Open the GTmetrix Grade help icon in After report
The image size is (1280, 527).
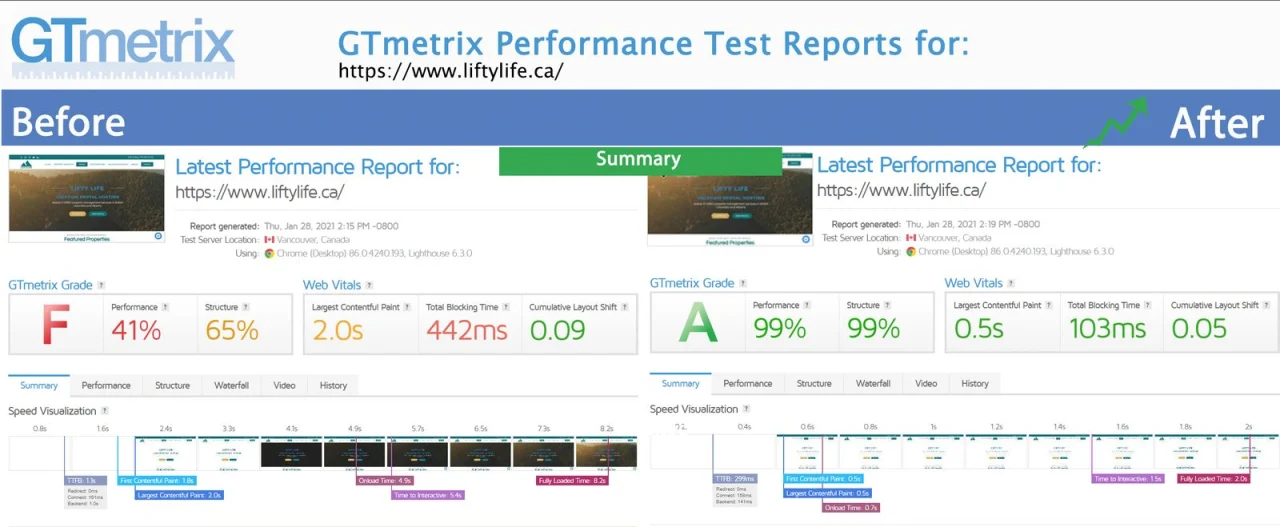[x=743, y=284]
